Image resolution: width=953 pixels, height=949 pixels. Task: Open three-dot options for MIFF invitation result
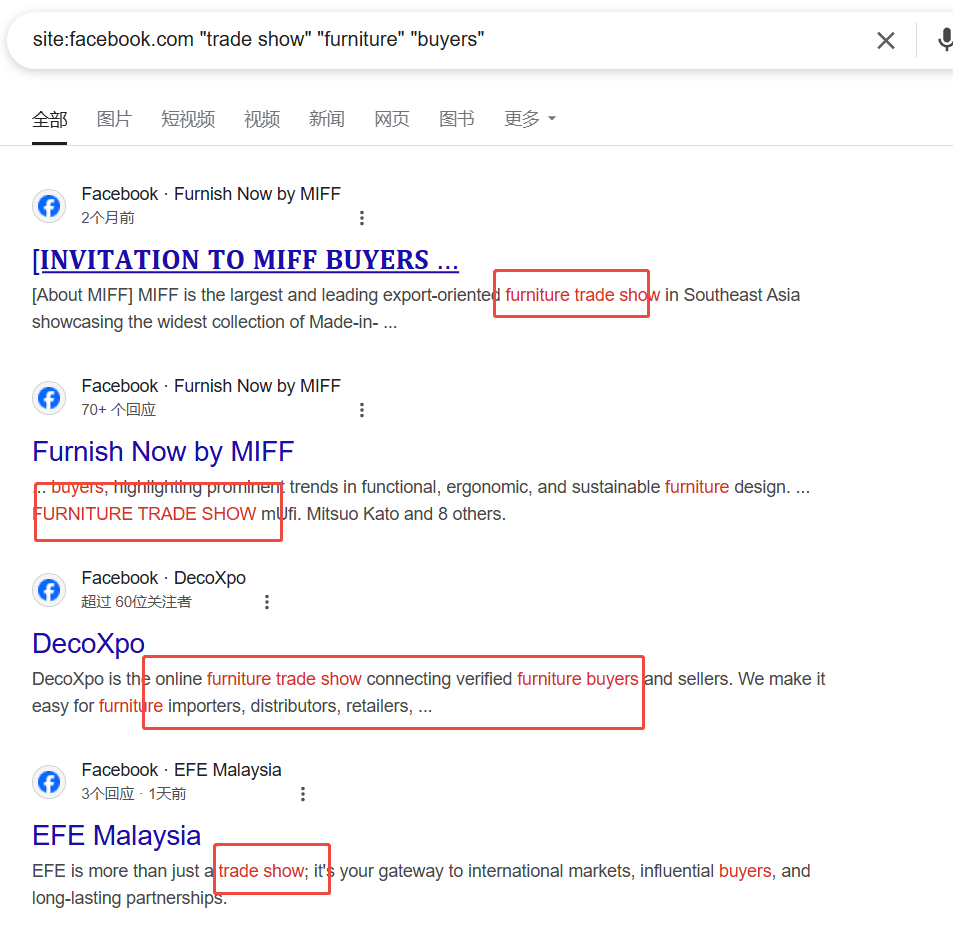click(x=362, y=218)
